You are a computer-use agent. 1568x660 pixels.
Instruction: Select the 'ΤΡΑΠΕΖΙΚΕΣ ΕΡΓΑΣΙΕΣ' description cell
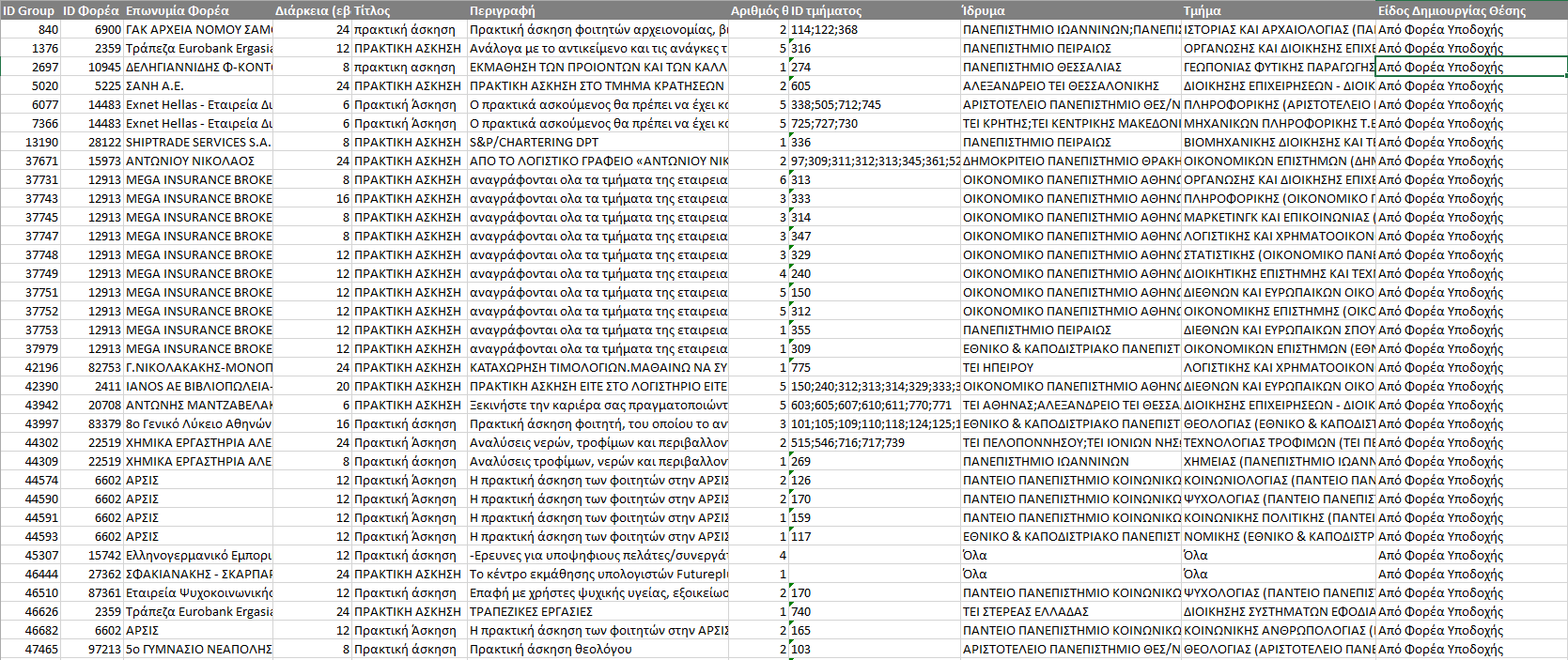598,611
